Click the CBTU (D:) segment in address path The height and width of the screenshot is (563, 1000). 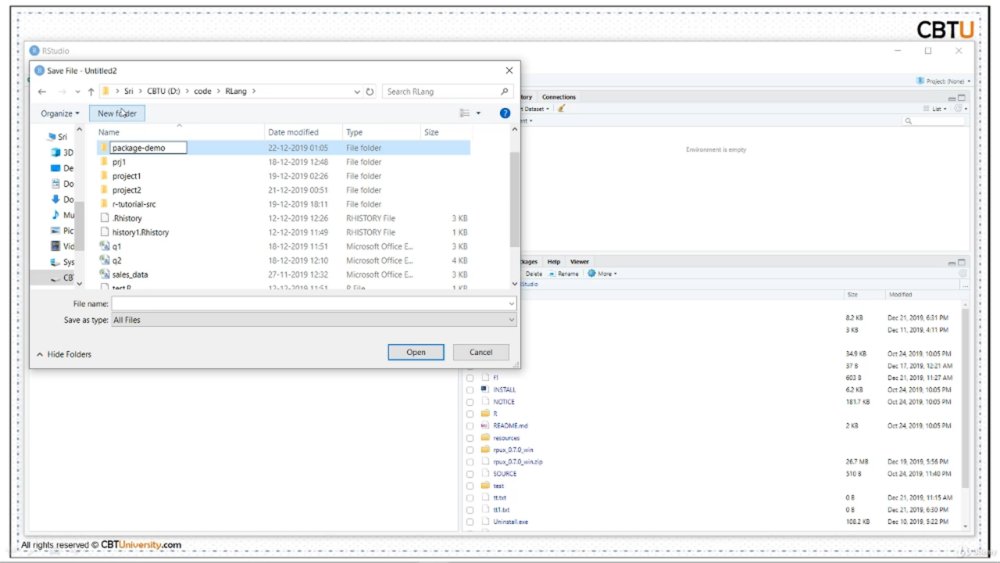point(163,91)
